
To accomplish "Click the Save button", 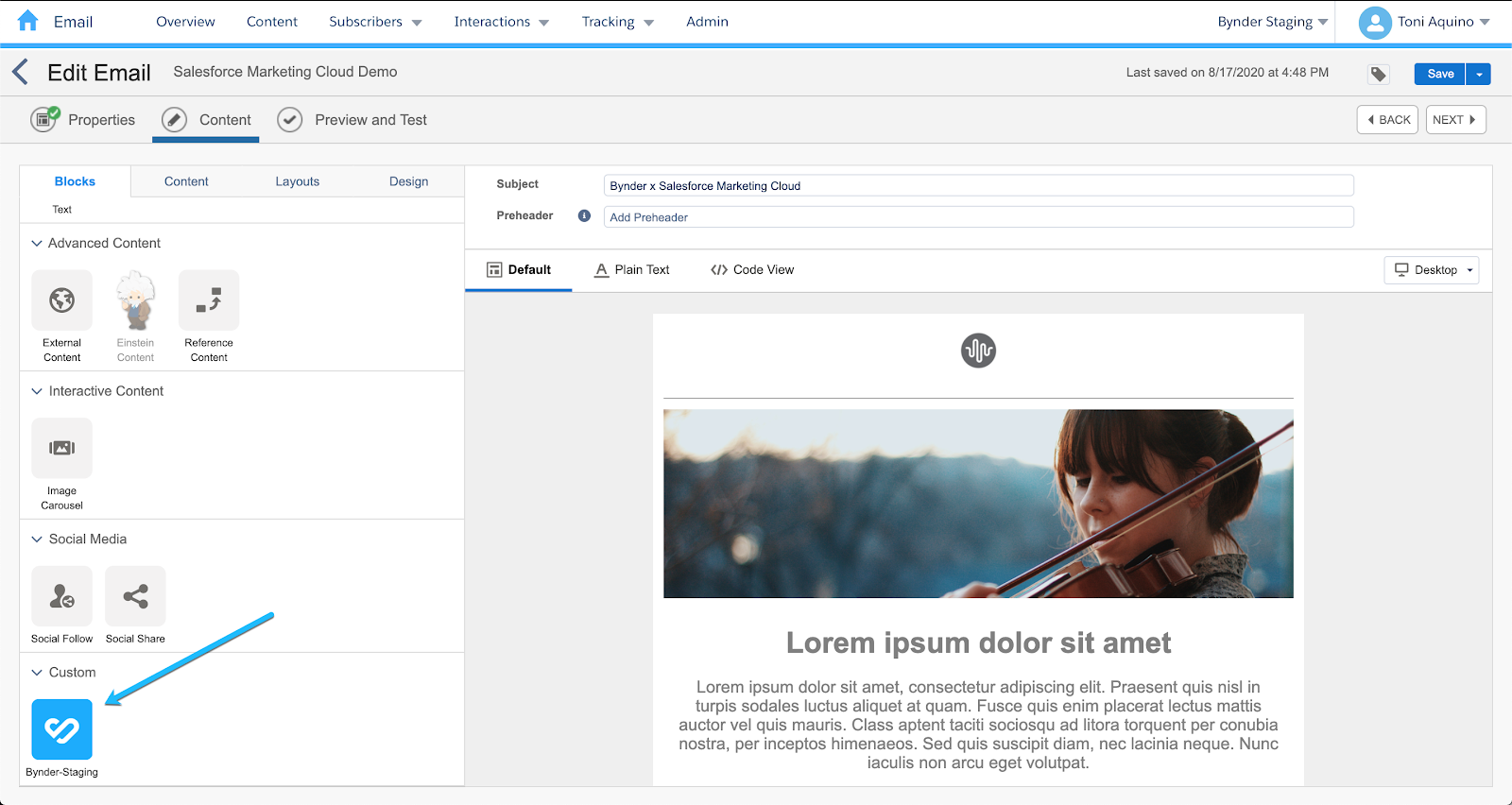I will (x=1440, y=74).
